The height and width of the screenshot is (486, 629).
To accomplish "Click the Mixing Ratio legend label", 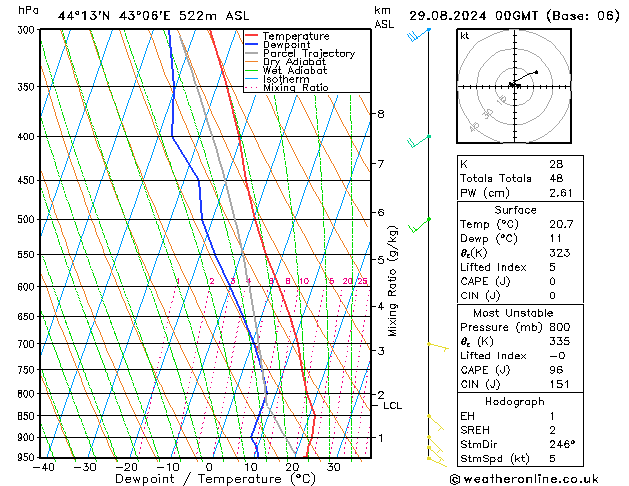I will click(x=296, y=87).
